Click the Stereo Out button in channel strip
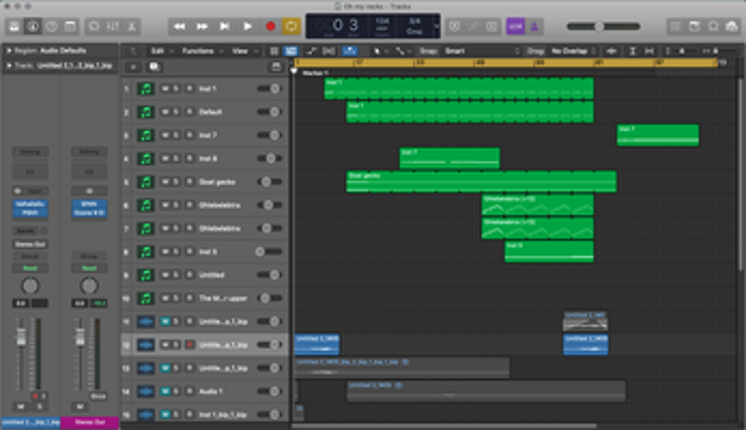The width and height of the screenshot is (746, 430). [30, 244]
